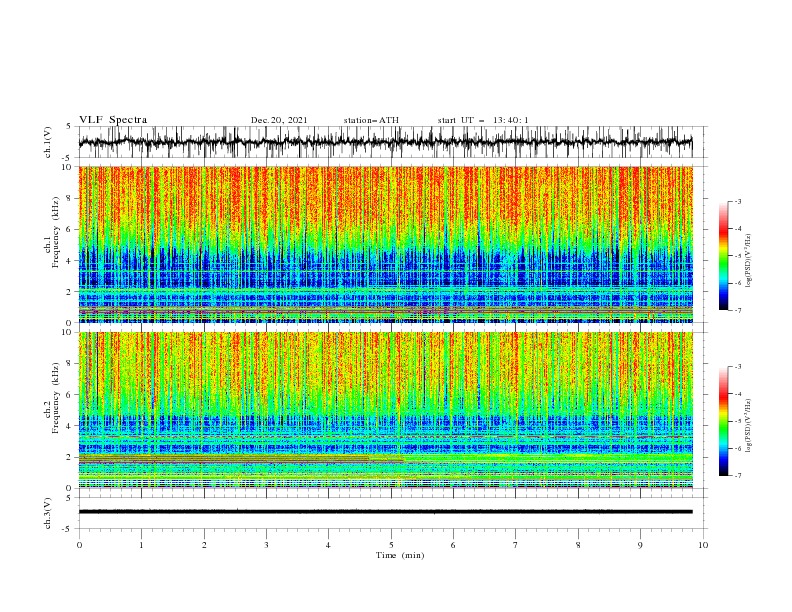The image size is (792, 612).
Task: Click the ch.1 spectrogram color bar
Action: 723,256
